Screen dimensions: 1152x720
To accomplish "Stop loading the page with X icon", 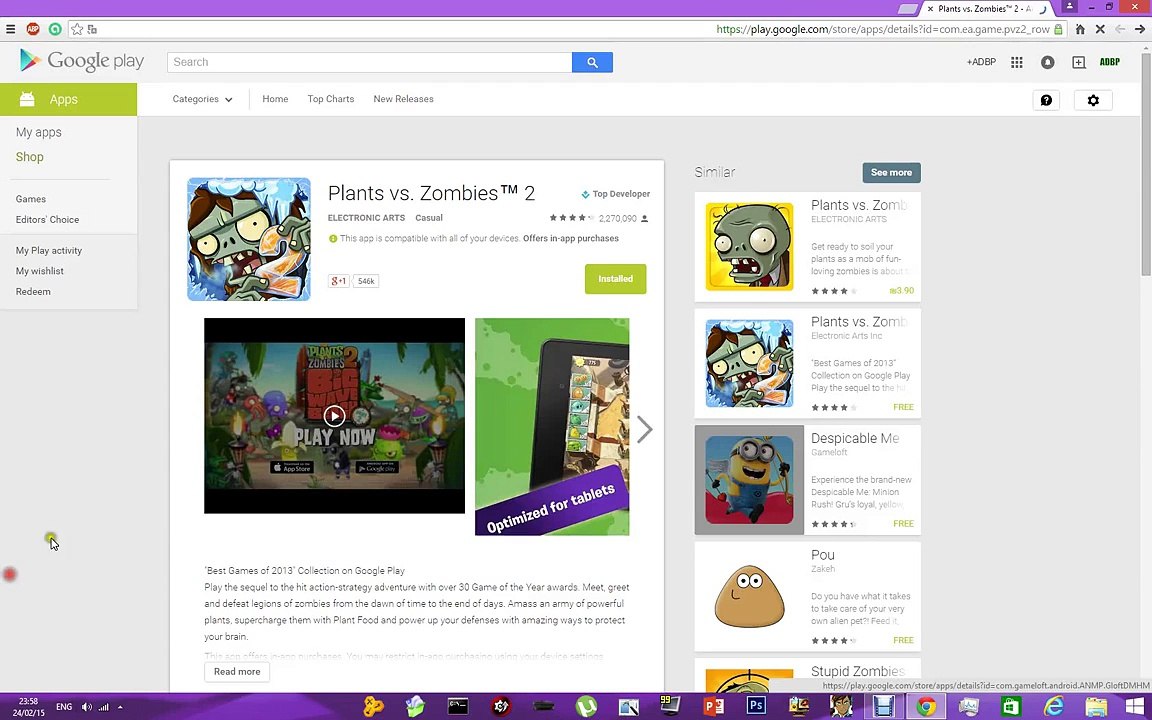I will pyautogui.click(x=1100, y=29).
